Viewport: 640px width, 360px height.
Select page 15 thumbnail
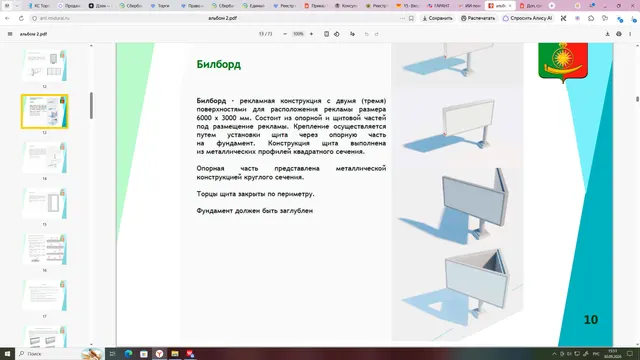tap(44, 203)
